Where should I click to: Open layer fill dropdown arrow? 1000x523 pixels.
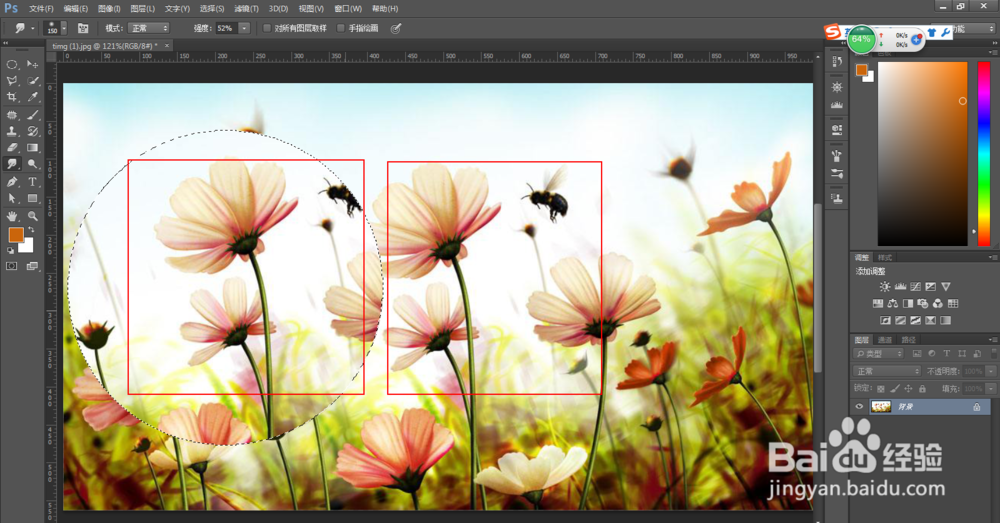(x=990, y=388)
